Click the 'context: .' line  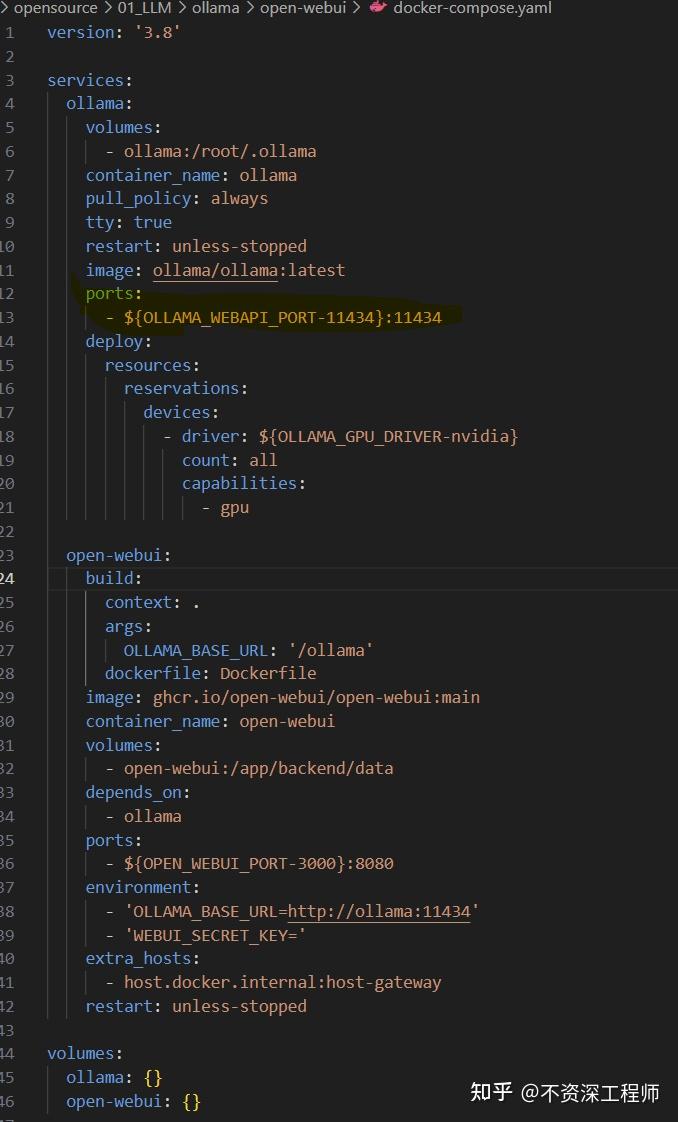tap(152, 603)
